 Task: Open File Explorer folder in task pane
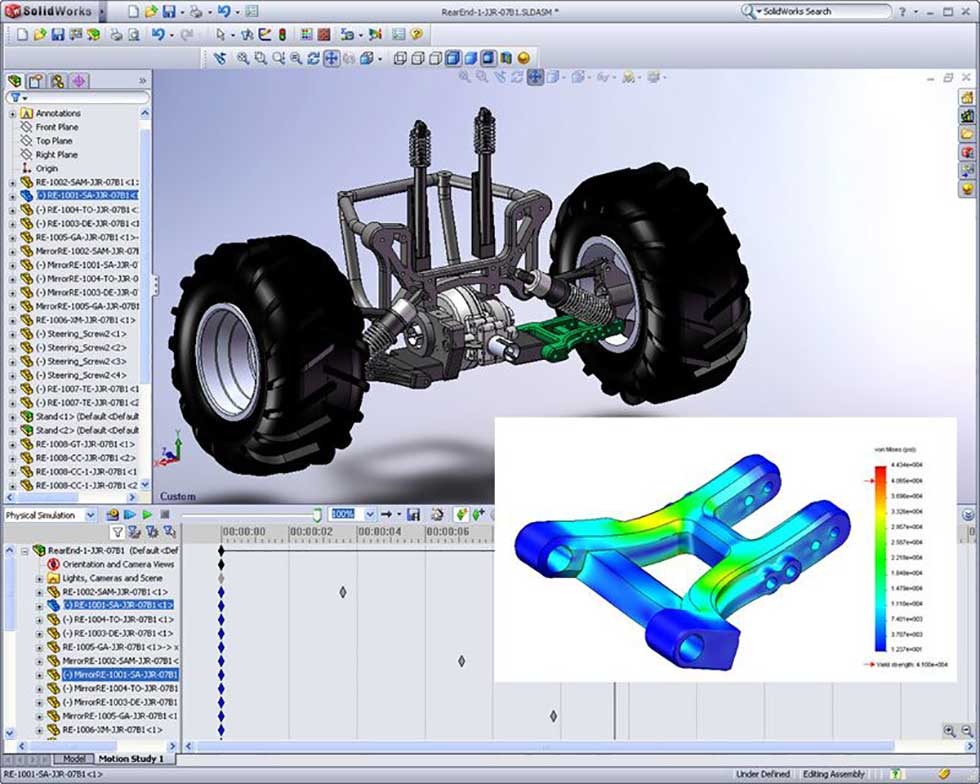(x=968, y=134)
